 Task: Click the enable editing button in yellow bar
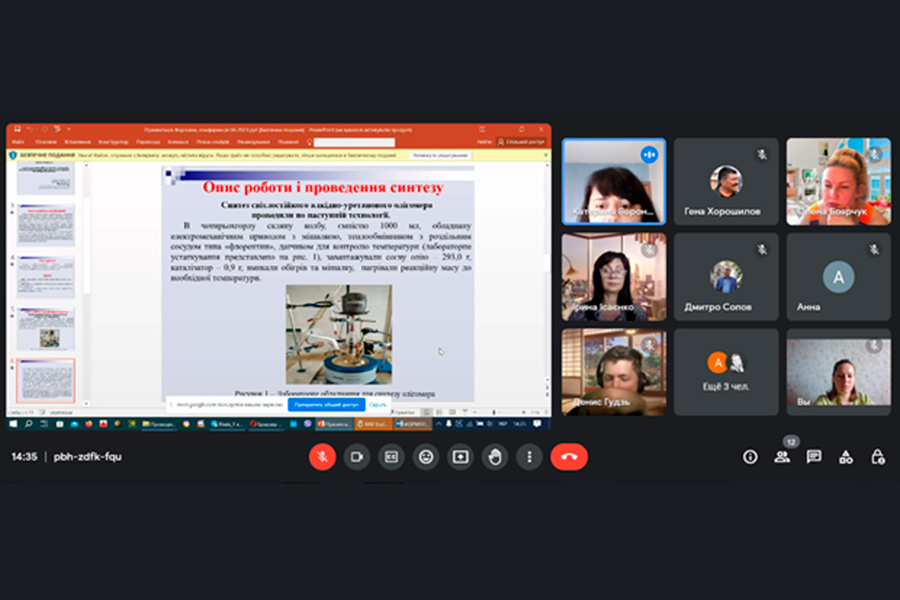(x=440, y=155)
